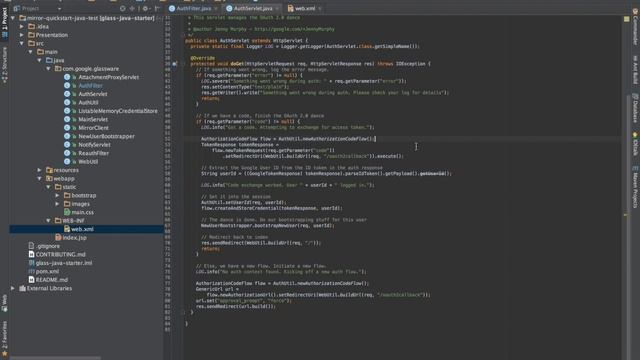
Task: Collapse the mirror-quickstart-java-test root node
Action: click(x=13, y=18)
